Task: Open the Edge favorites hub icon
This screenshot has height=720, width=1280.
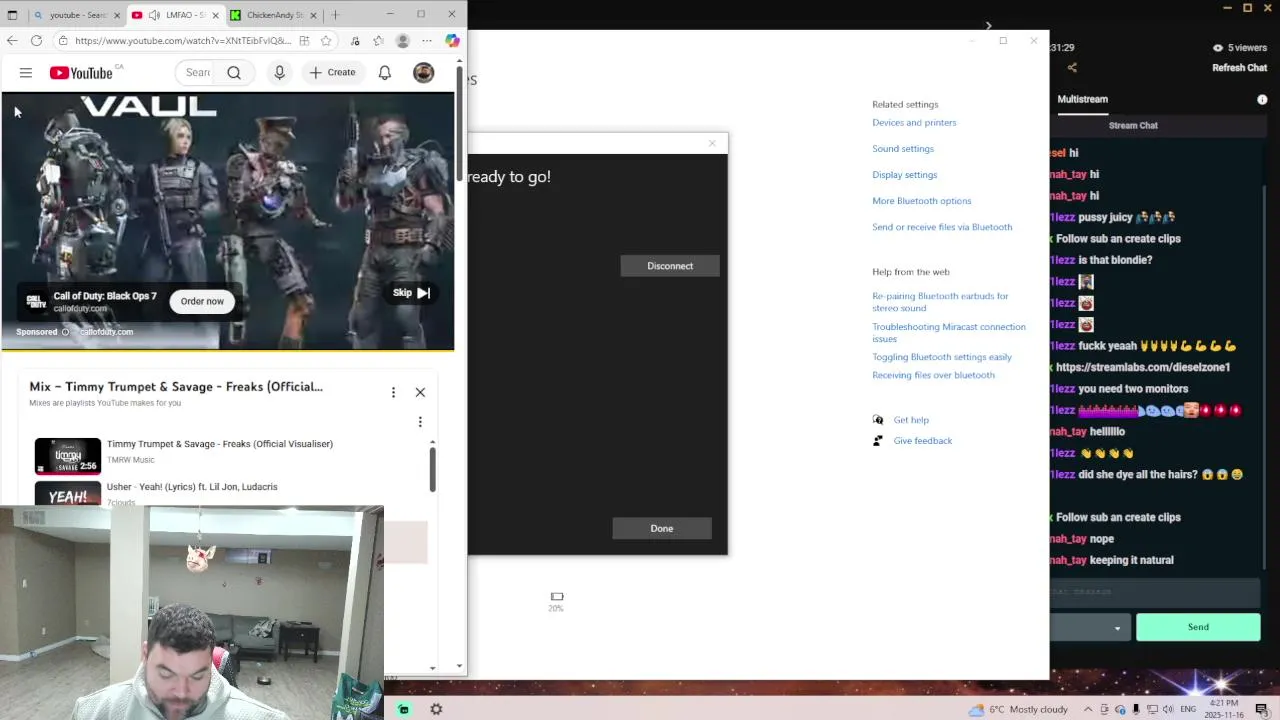Action: click(x=378, y=41)
